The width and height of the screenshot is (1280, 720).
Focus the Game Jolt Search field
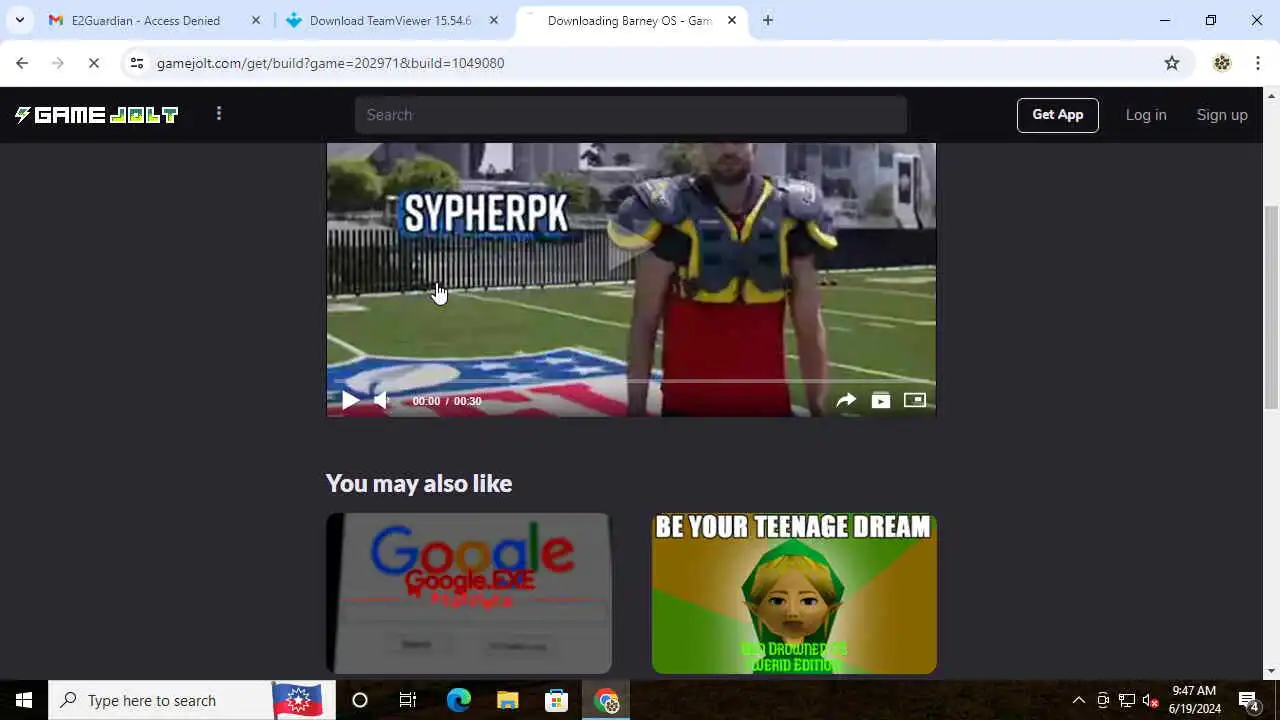point(631,115)
